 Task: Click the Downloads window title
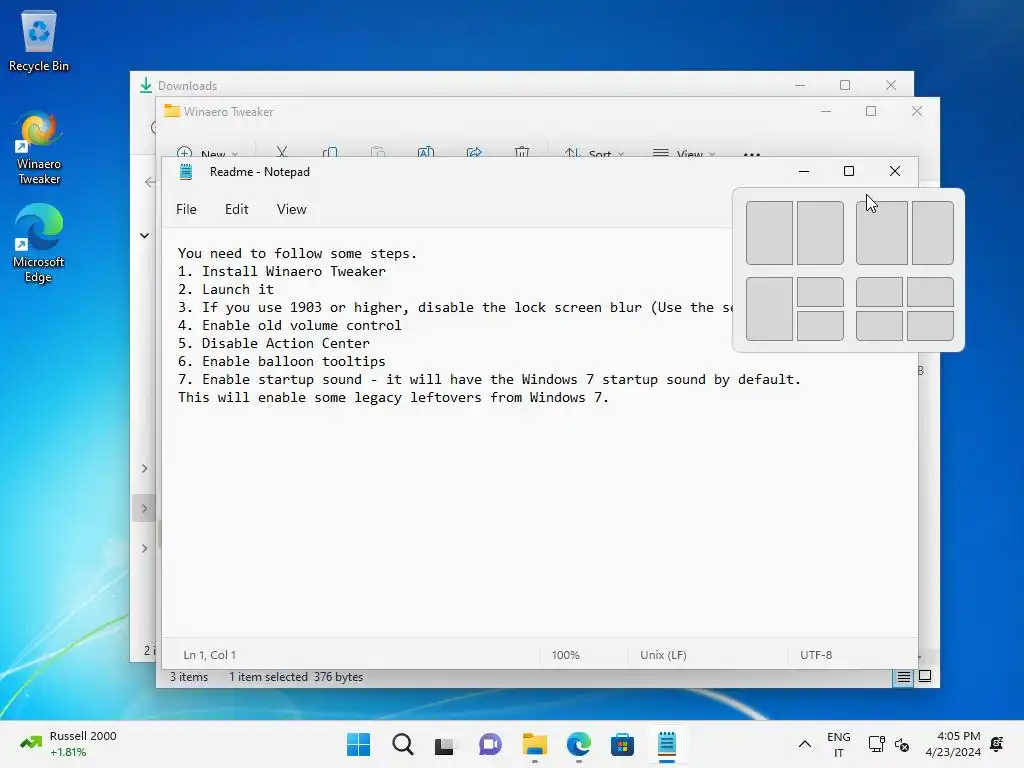tap(187, 86)
